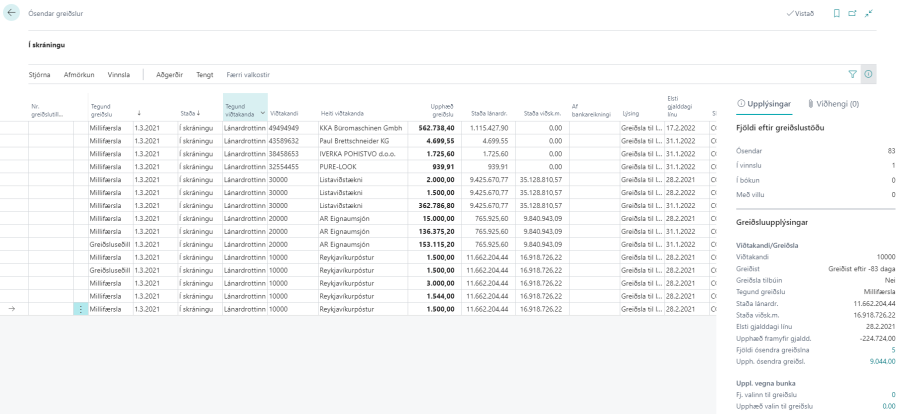
Task: Open page in new window icon
Action: [852, 12]
